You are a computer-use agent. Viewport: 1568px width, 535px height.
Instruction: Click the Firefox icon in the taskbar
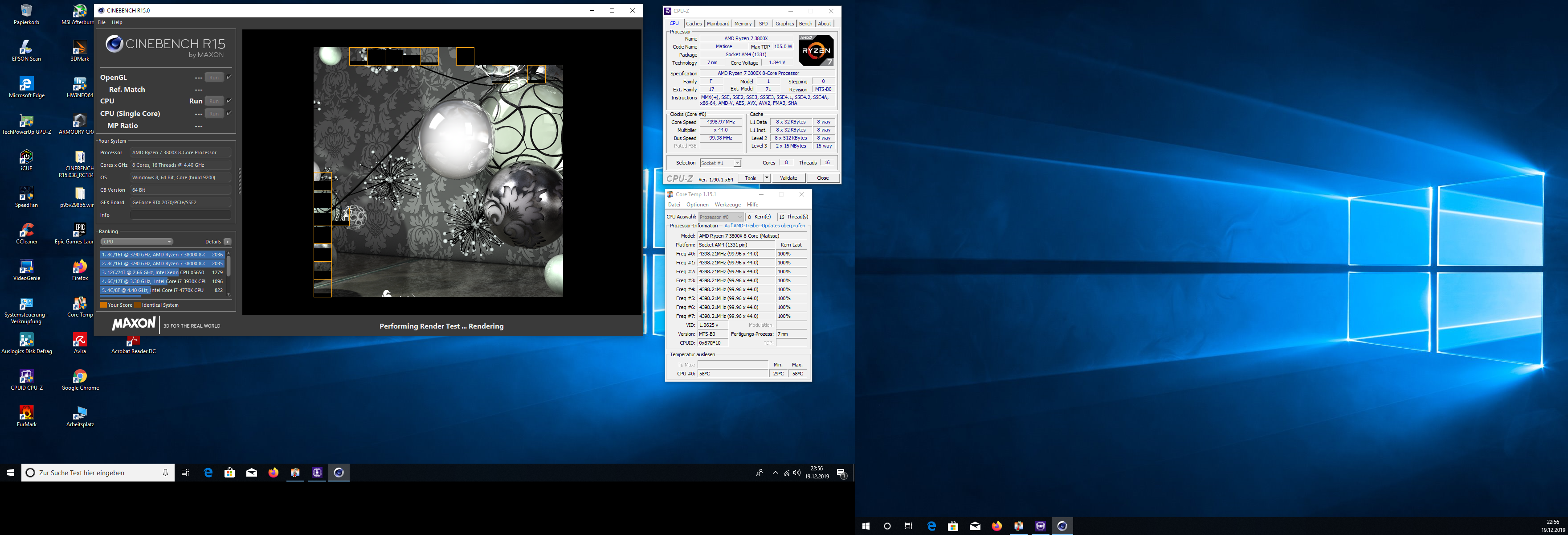274,473
